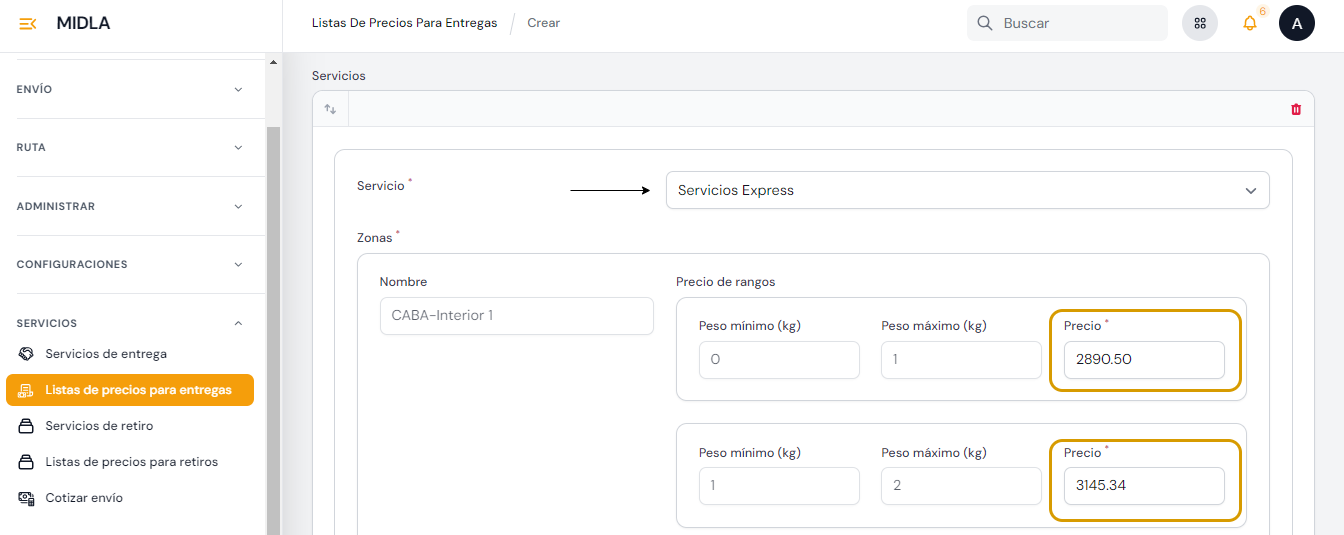
Task: Click Peso mínimo field with value 1
Action: pos(779,486)
